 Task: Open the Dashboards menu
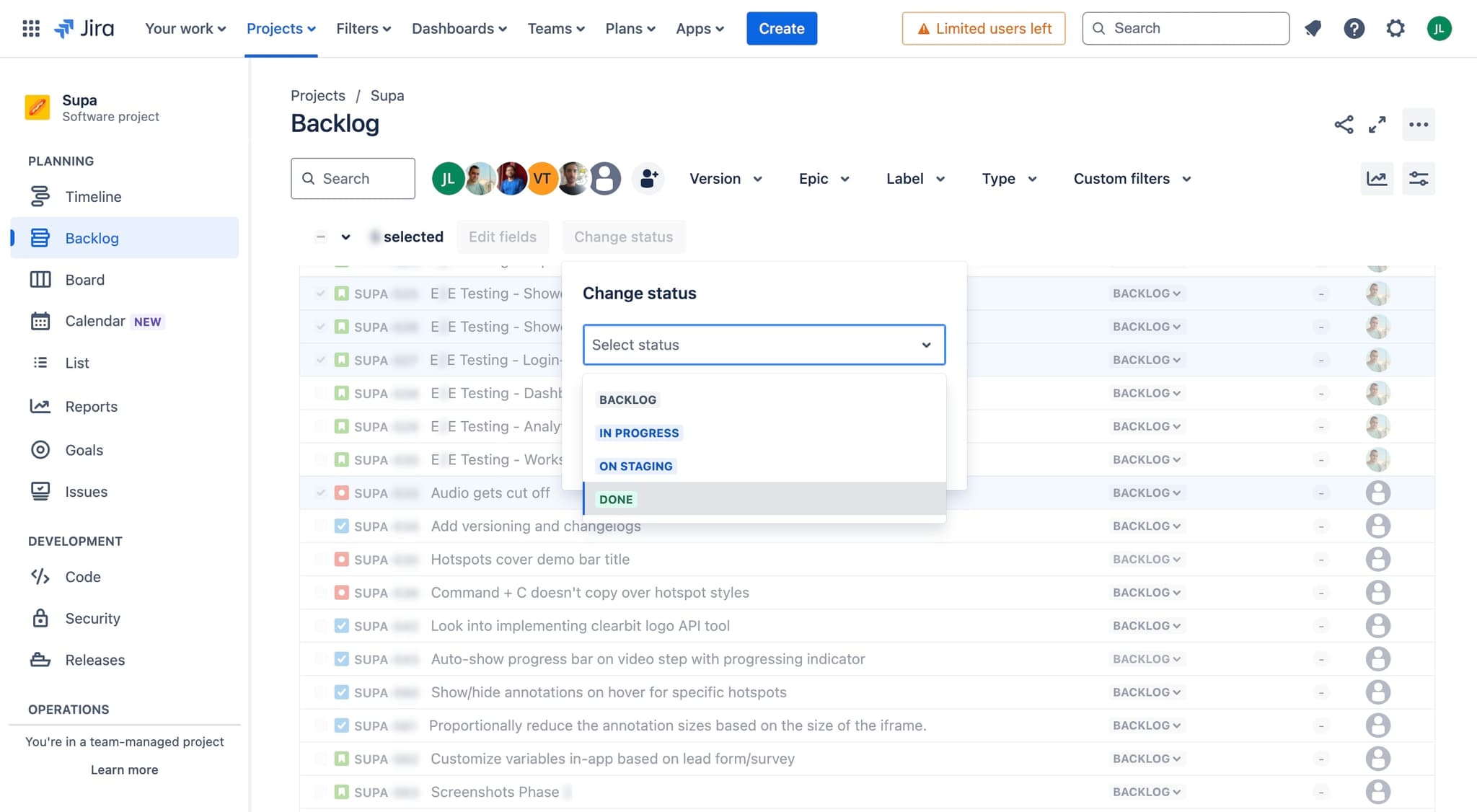459,28
